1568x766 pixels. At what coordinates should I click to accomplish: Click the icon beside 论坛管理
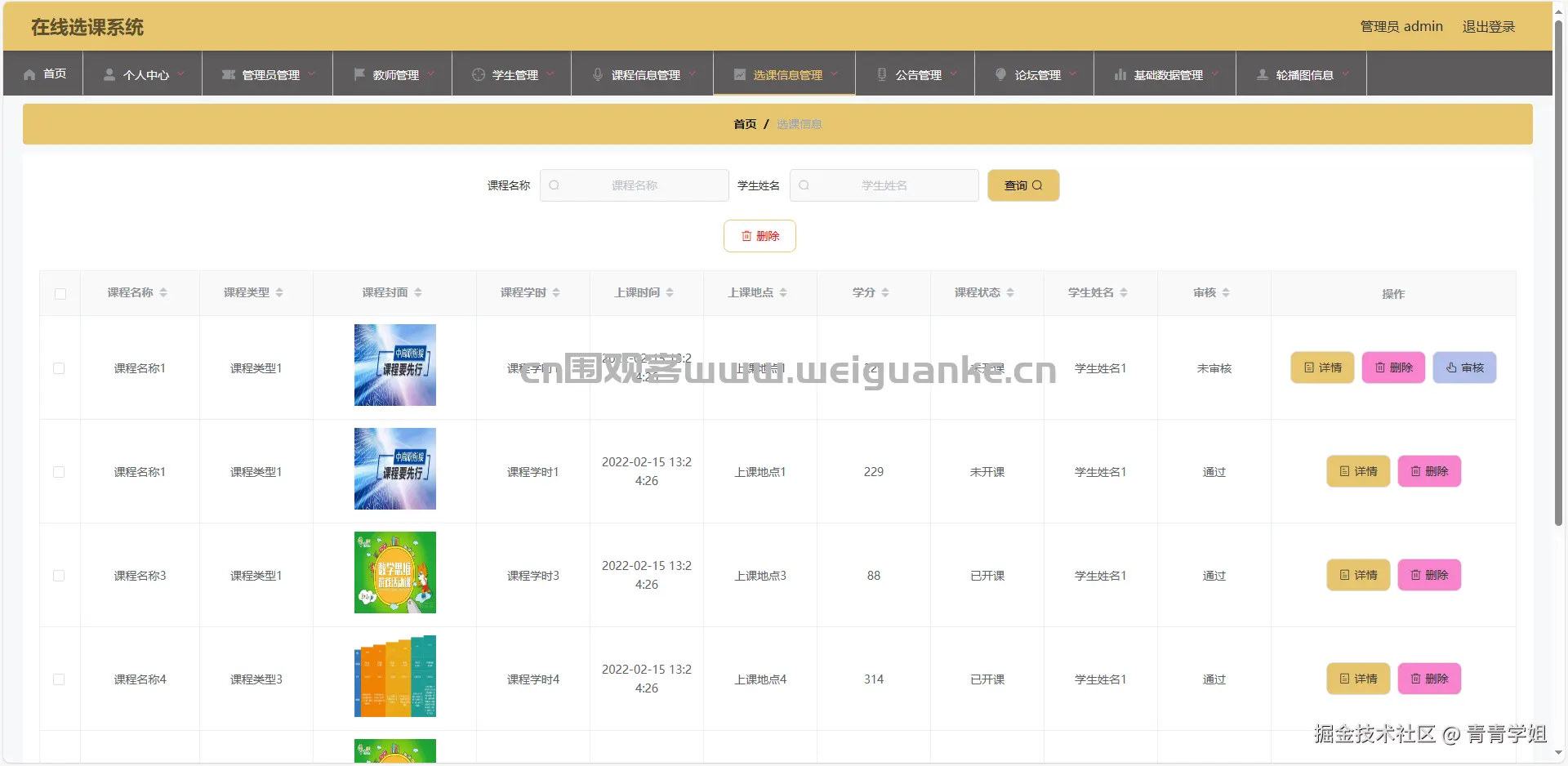[1001, 74]
